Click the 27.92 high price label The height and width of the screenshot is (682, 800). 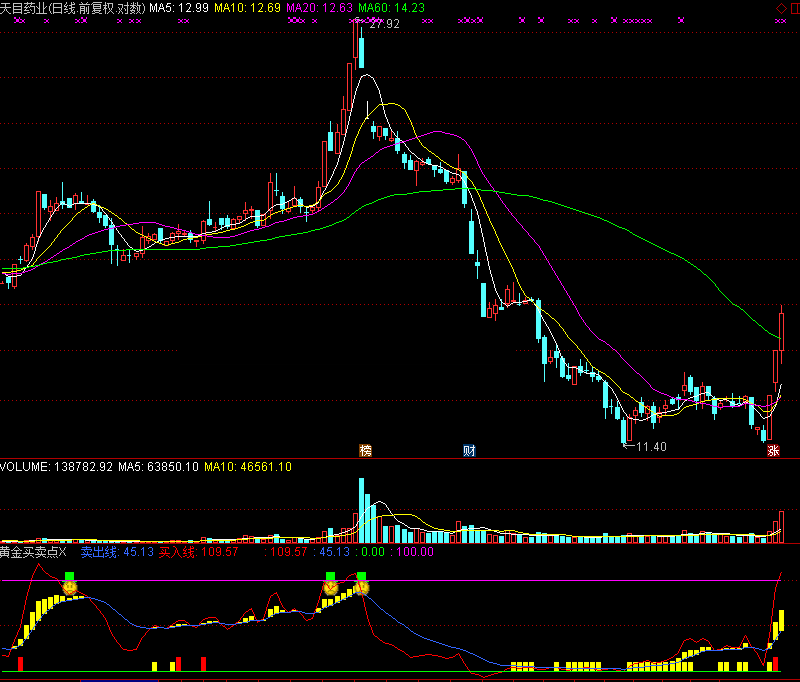(383, 23)
